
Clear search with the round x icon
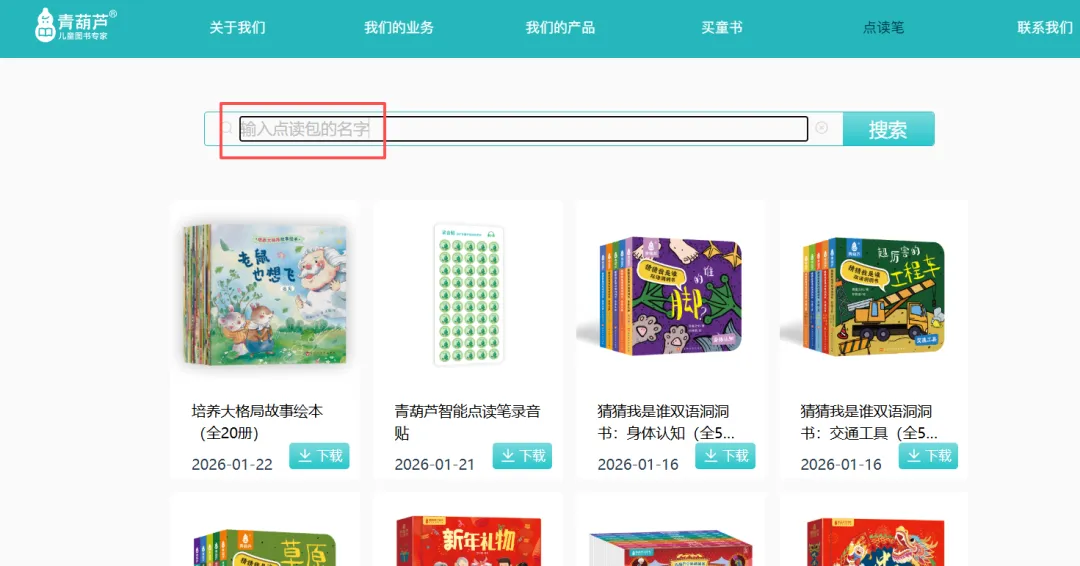click(x=821, y=128)
